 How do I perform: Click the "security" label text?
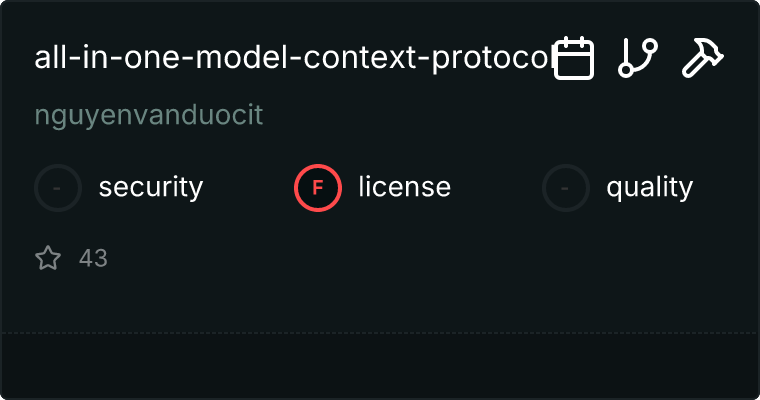[151, 187]
